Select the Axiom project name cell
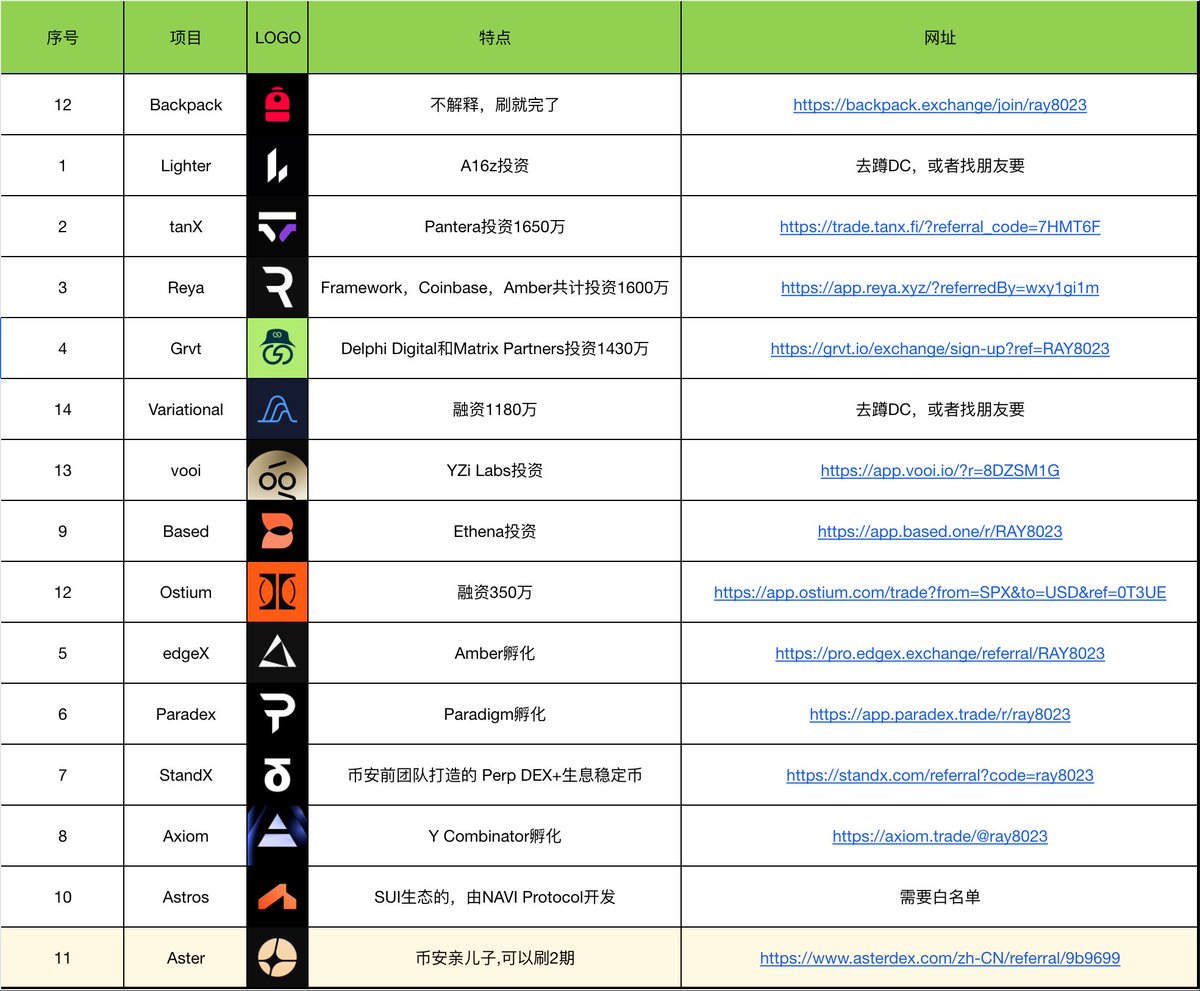The width and height of the screenshot is (1200, 991). point(185,837)
